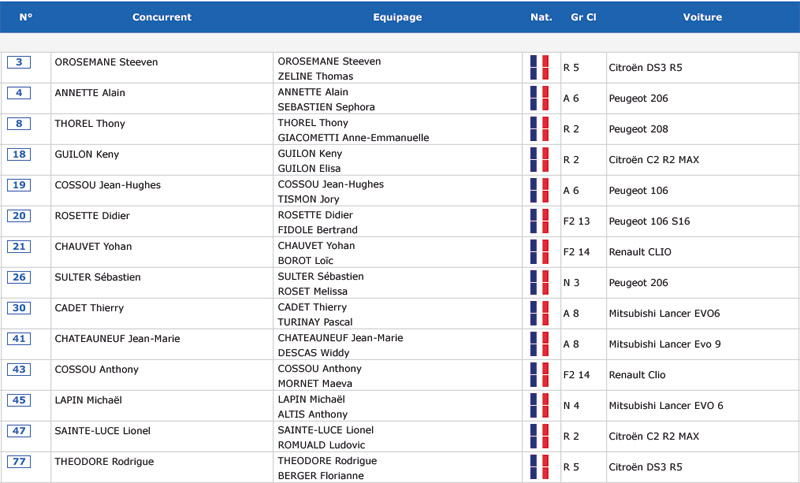Open entry number 18 box
The width and height of the screenshot is (800, 483).
click(x=19, y=155)
